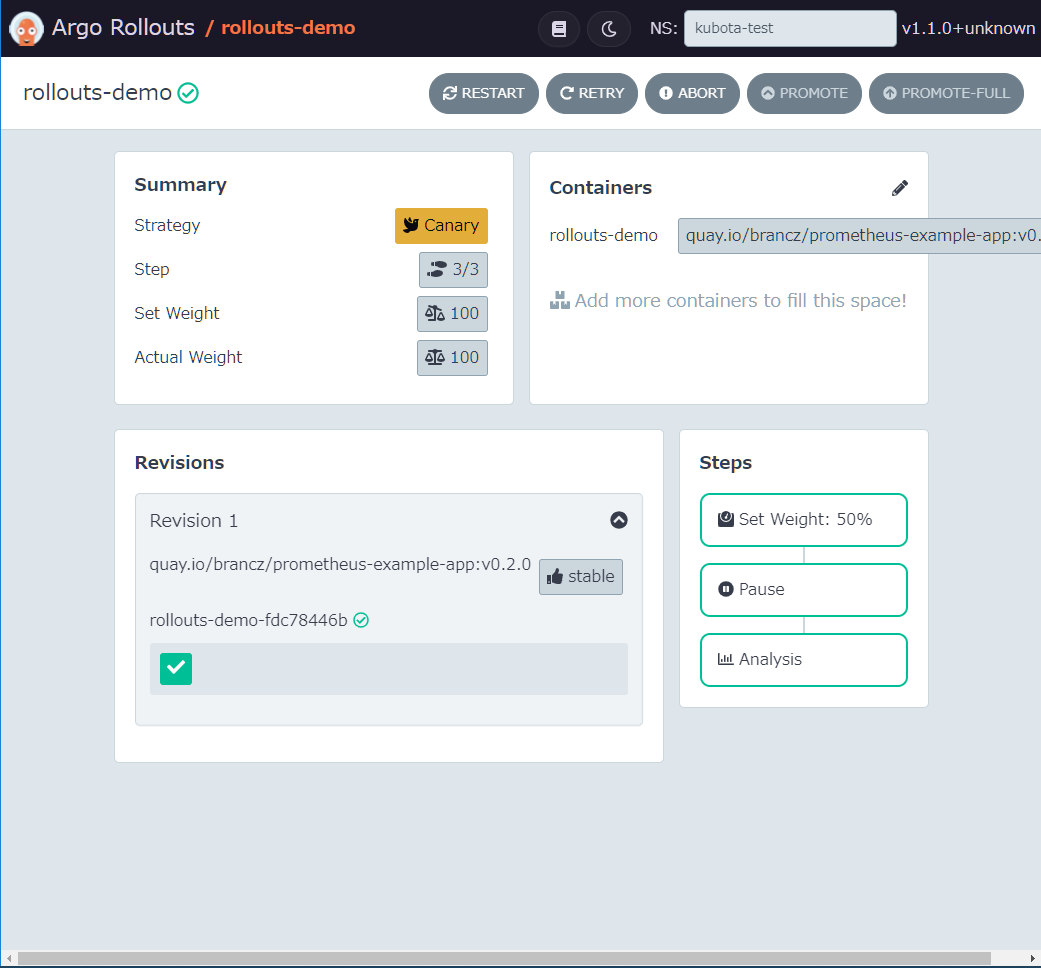The height and width of the screenshot is (968, 1041).
Task: Select the Set Weight: 50% step
Action: [x=803, y=520]
